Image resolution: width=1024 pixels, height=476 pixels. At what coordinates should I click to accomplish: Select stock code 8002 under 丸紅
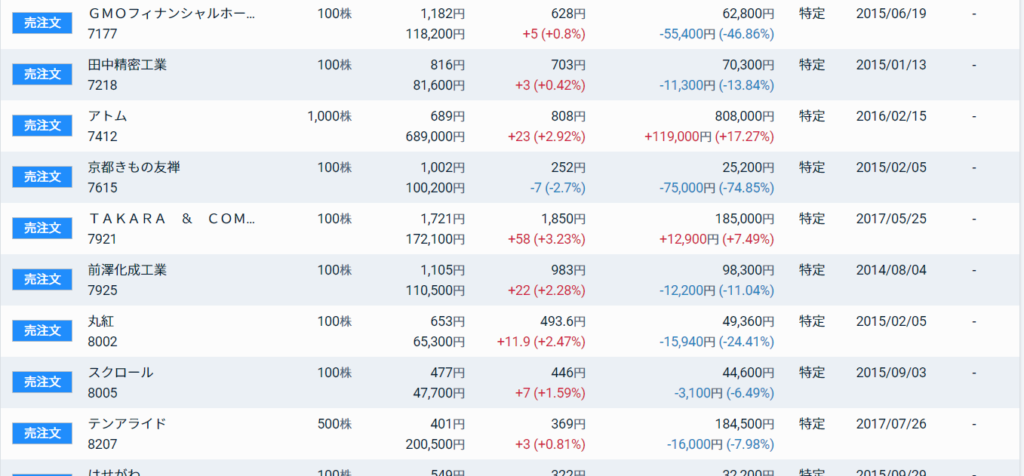pyautogui.click(x=103, y=341)
